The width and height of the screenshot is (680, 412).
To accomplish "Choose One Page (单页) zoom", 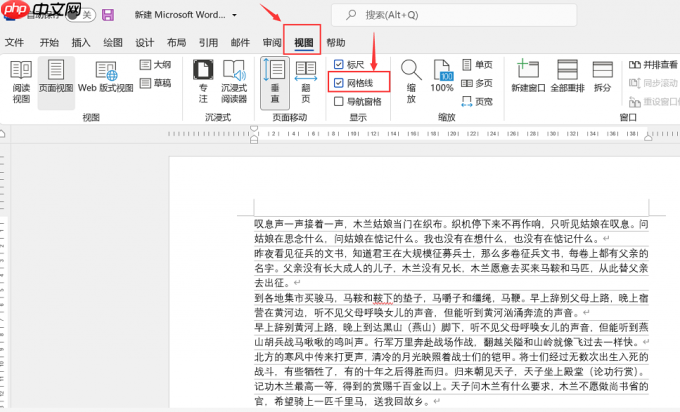I will pos(477,65).
